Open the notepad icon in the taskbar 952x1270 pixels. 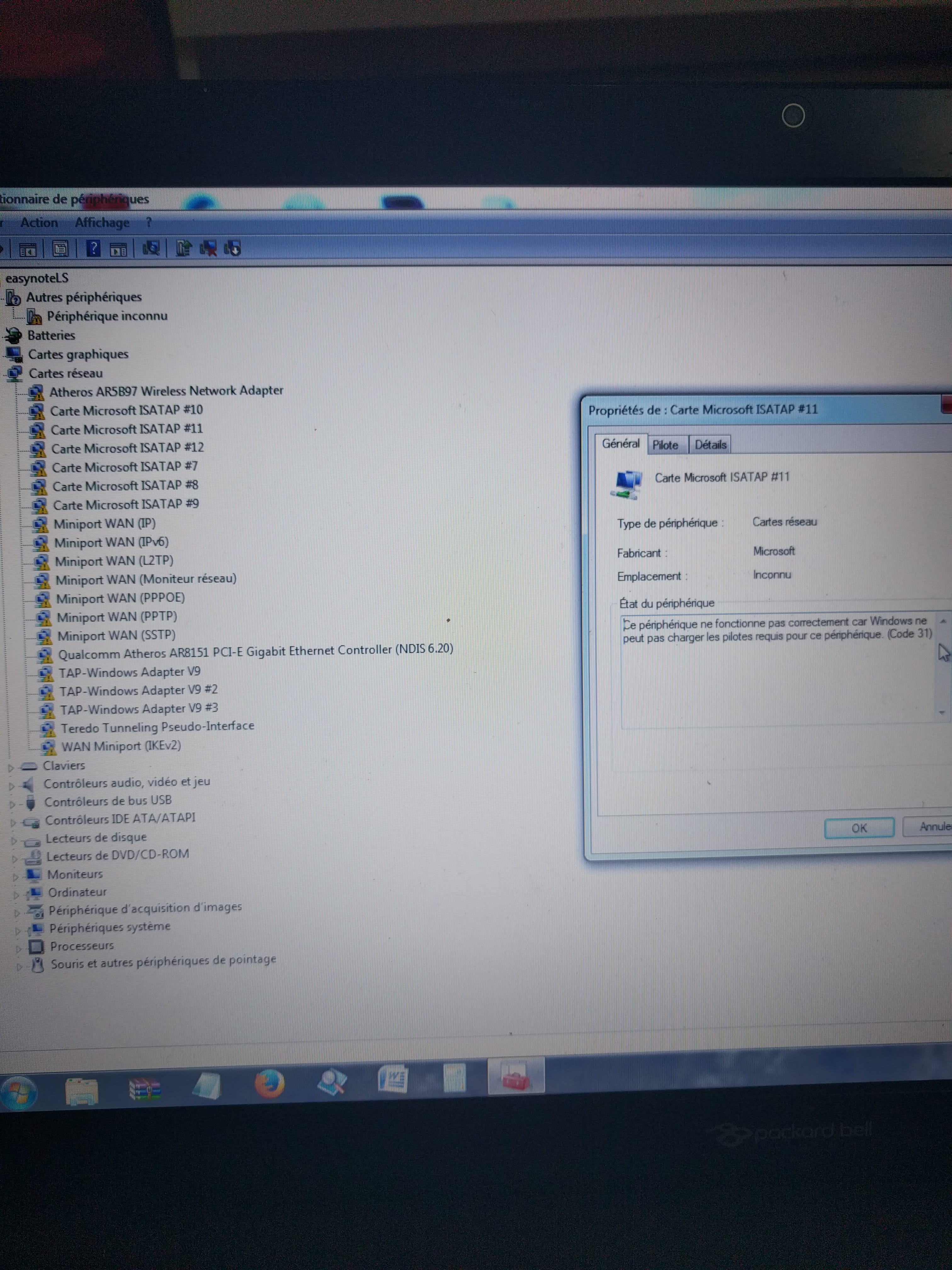click(x=207, y=1086)
